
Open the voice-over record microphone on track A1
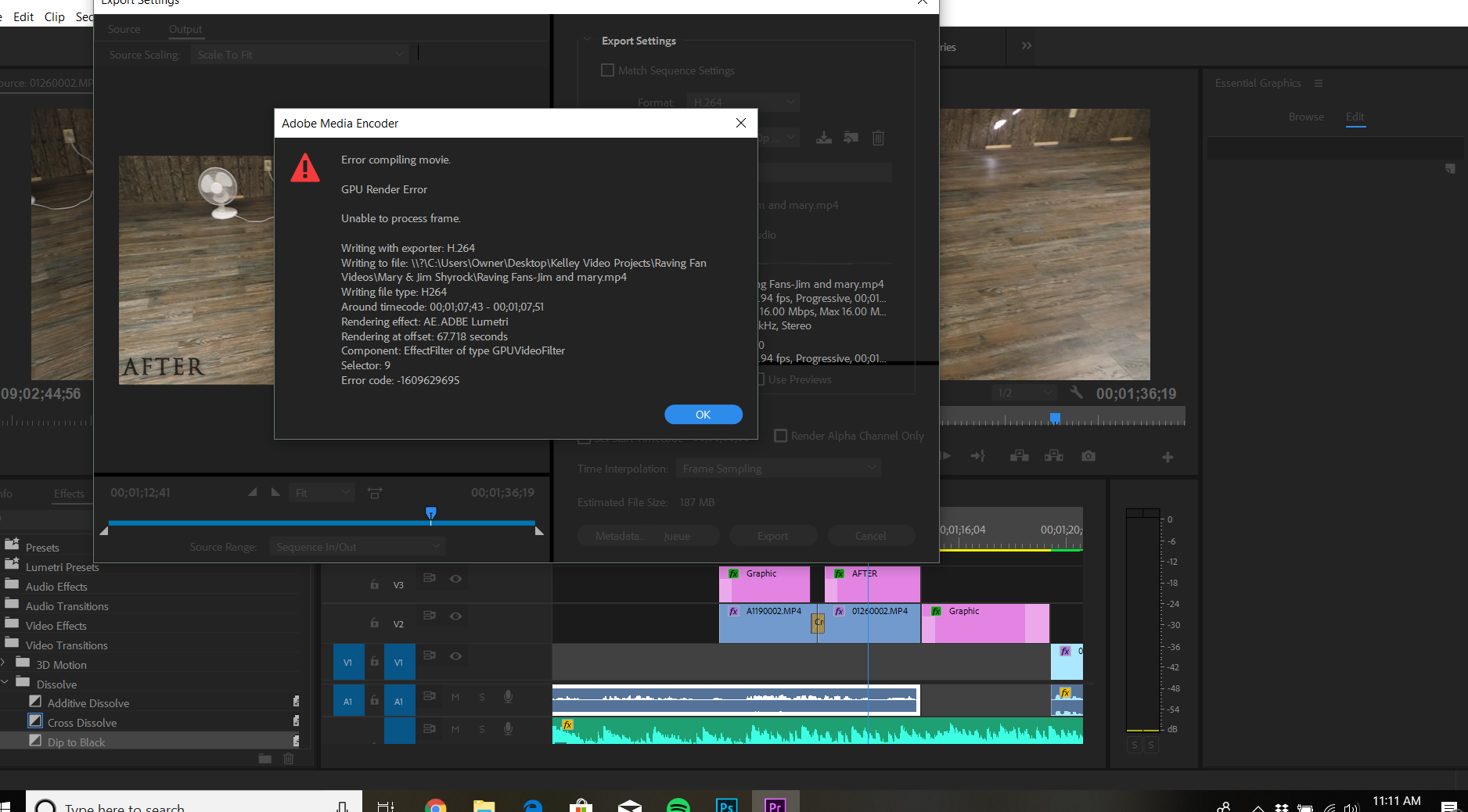pyautogui.click(x=508, y=697)
